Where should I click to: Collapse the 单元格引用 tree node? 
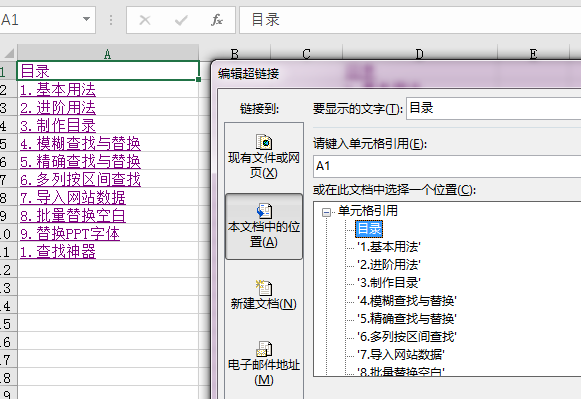[x=326, y=212]
